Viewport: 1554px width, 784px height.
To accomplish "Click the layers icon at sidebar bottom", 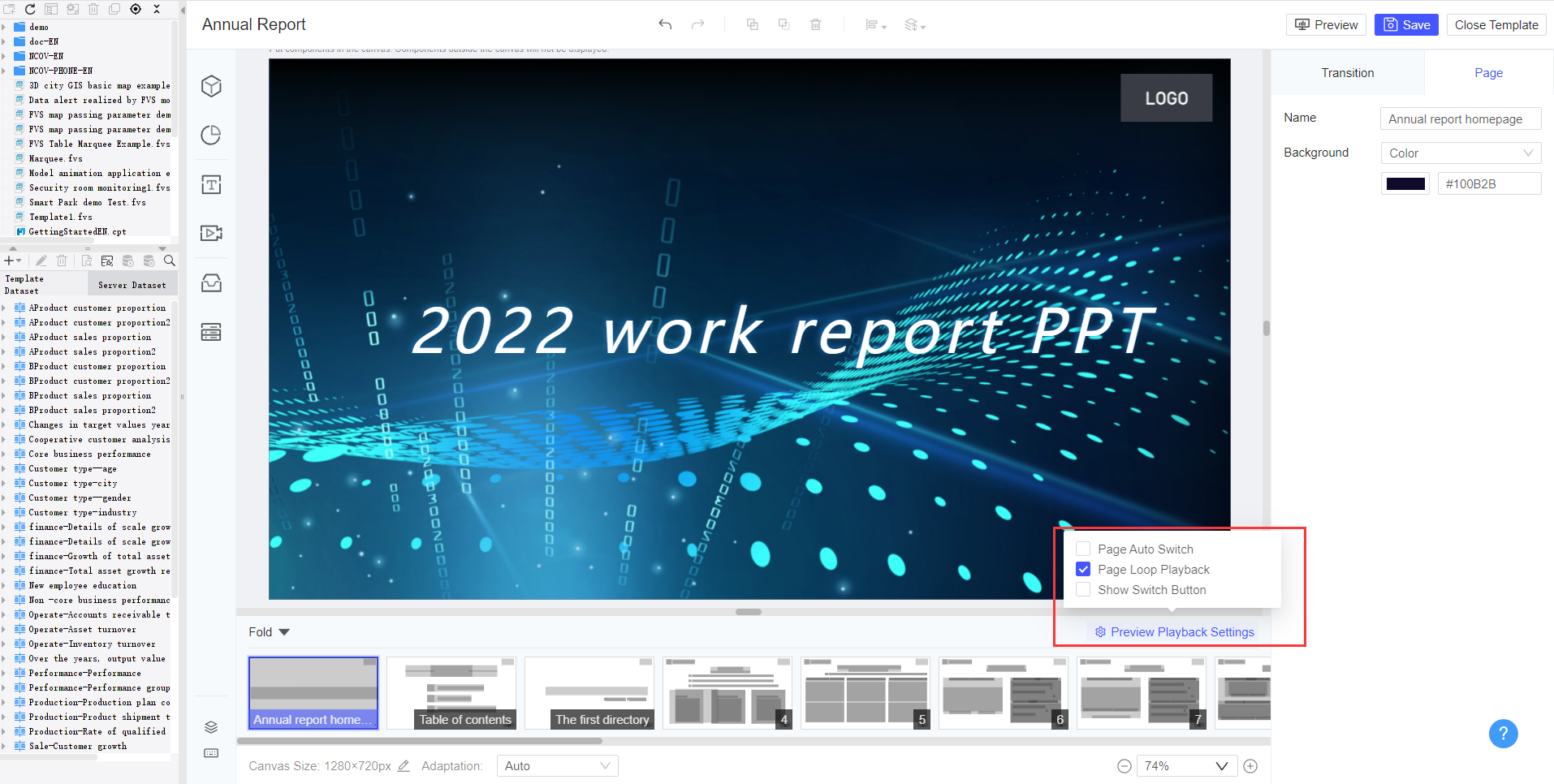I will coord(211,728).
